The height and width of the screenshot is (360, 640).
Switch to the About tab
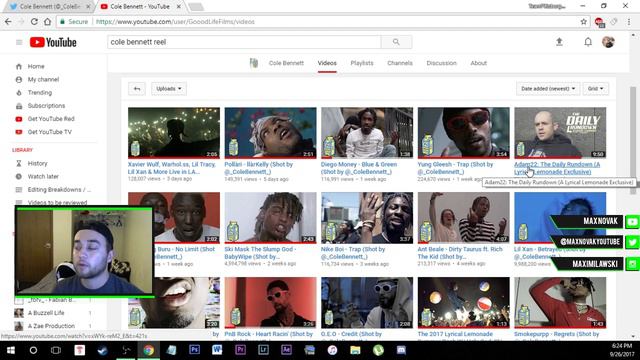pyautogui.click(x=478, y=63)
